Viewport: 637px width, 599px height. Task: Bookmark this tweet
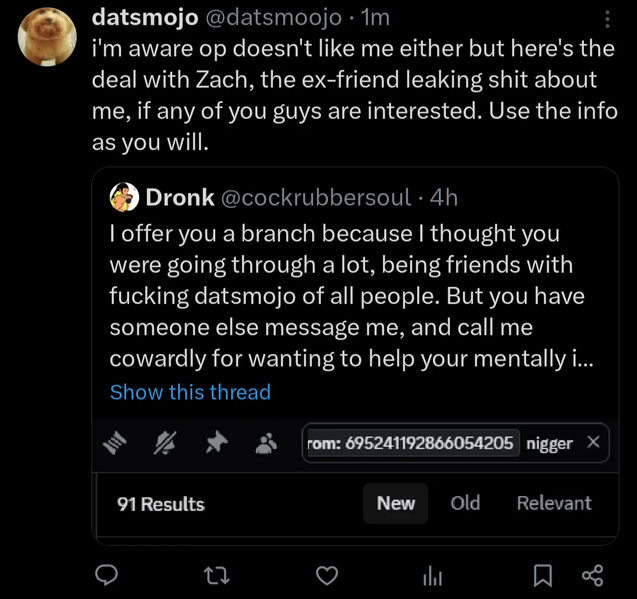(542, 575)
